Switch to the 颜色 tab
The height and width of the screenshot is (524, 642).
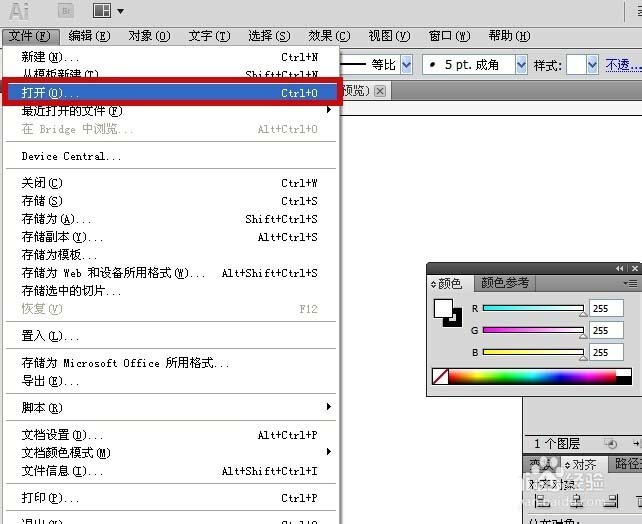(x=449, y=283)
